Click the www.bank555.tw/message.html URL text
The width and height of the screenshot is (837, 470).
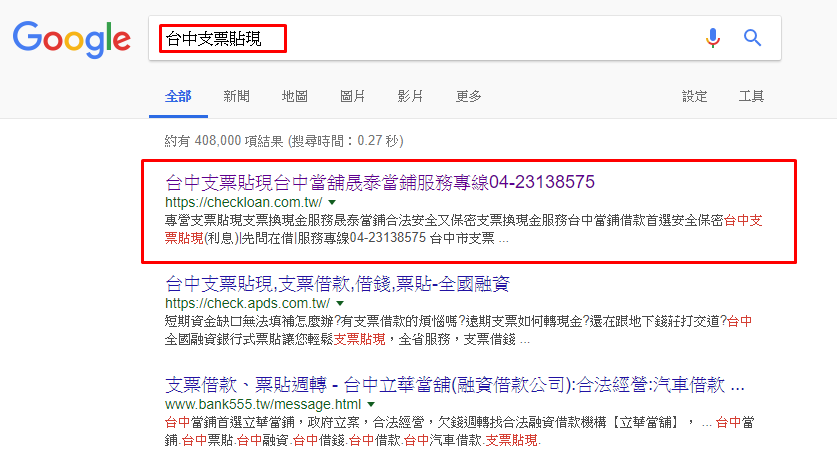pos(263,404)
